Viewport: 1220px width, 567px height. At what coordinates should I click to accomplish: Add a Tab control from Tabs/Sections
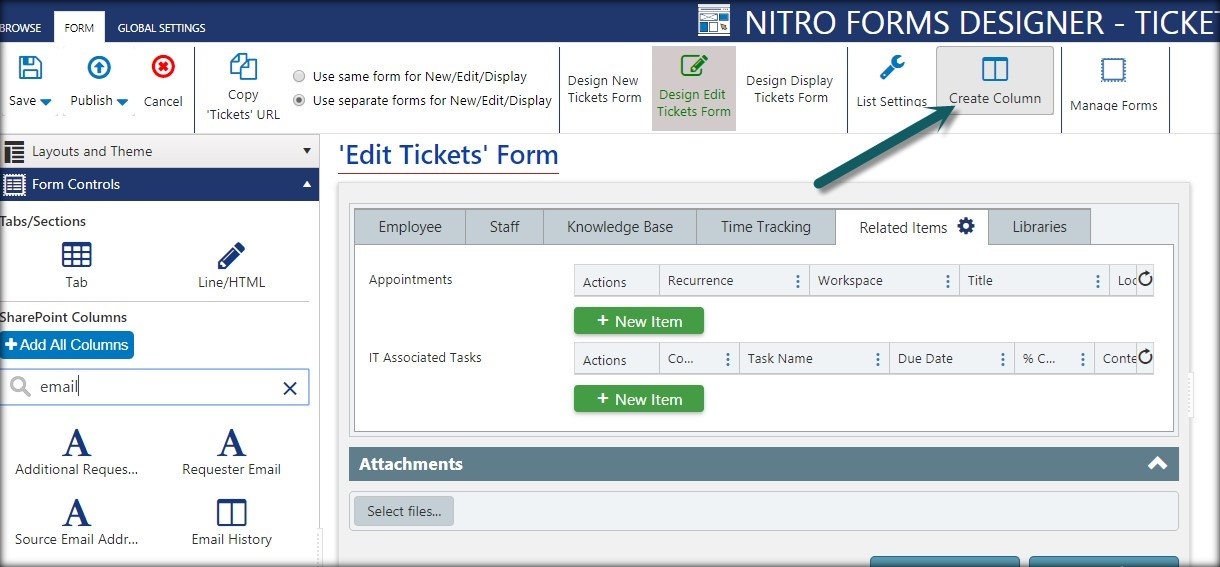(x=77, y=255)
